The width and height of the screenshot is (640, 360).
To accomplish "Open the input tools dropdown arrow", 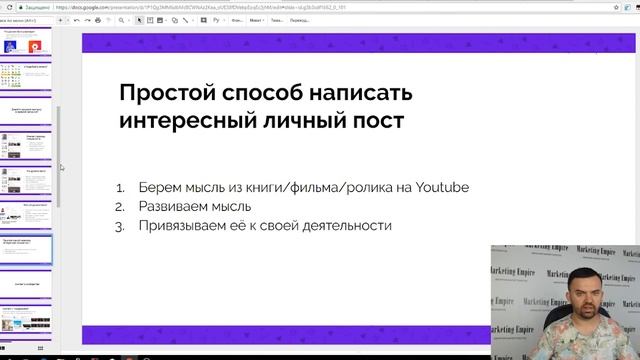I will pyautogui.click(x=224, y=20).
